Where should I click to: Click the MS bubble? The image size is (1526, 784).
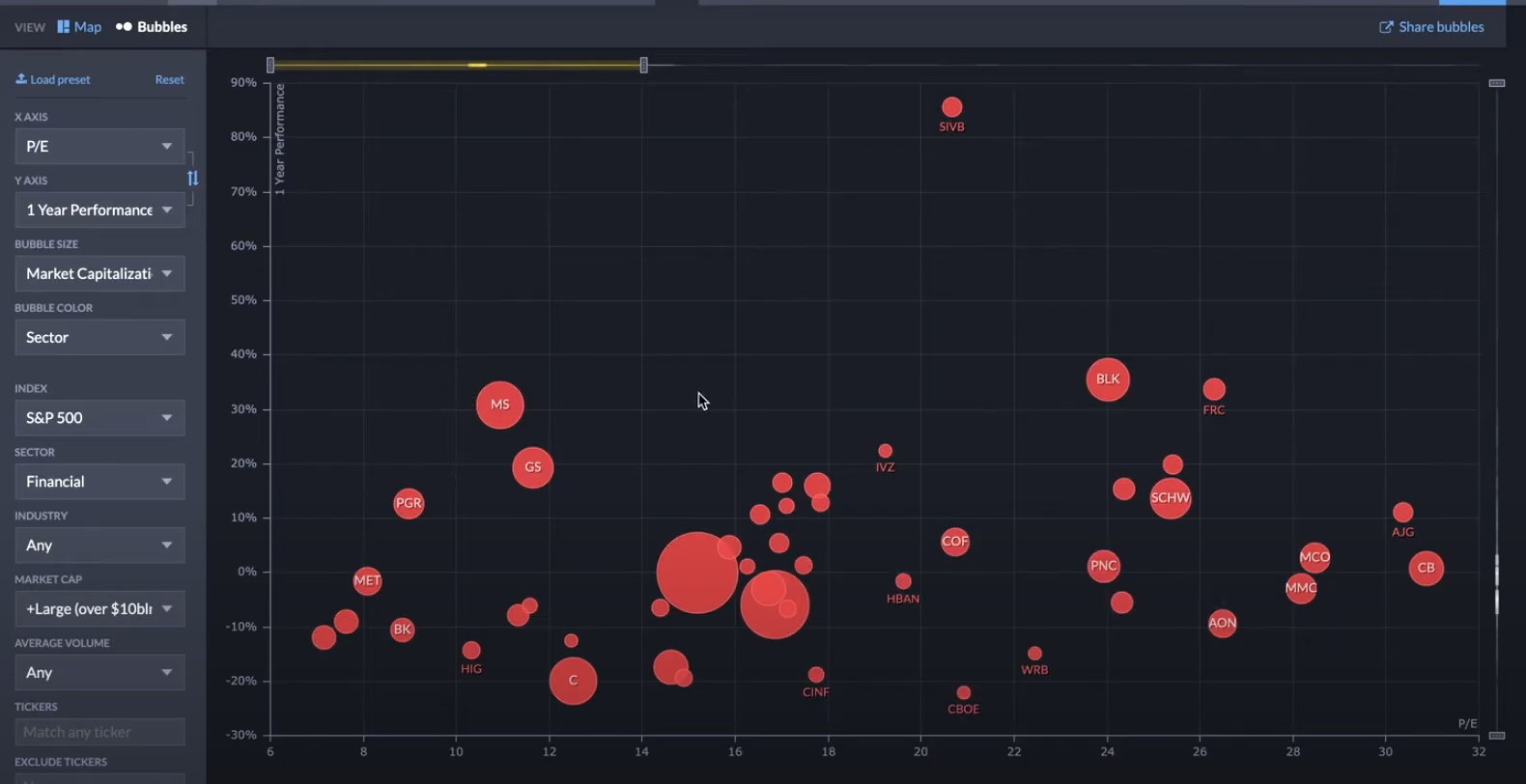500,405
